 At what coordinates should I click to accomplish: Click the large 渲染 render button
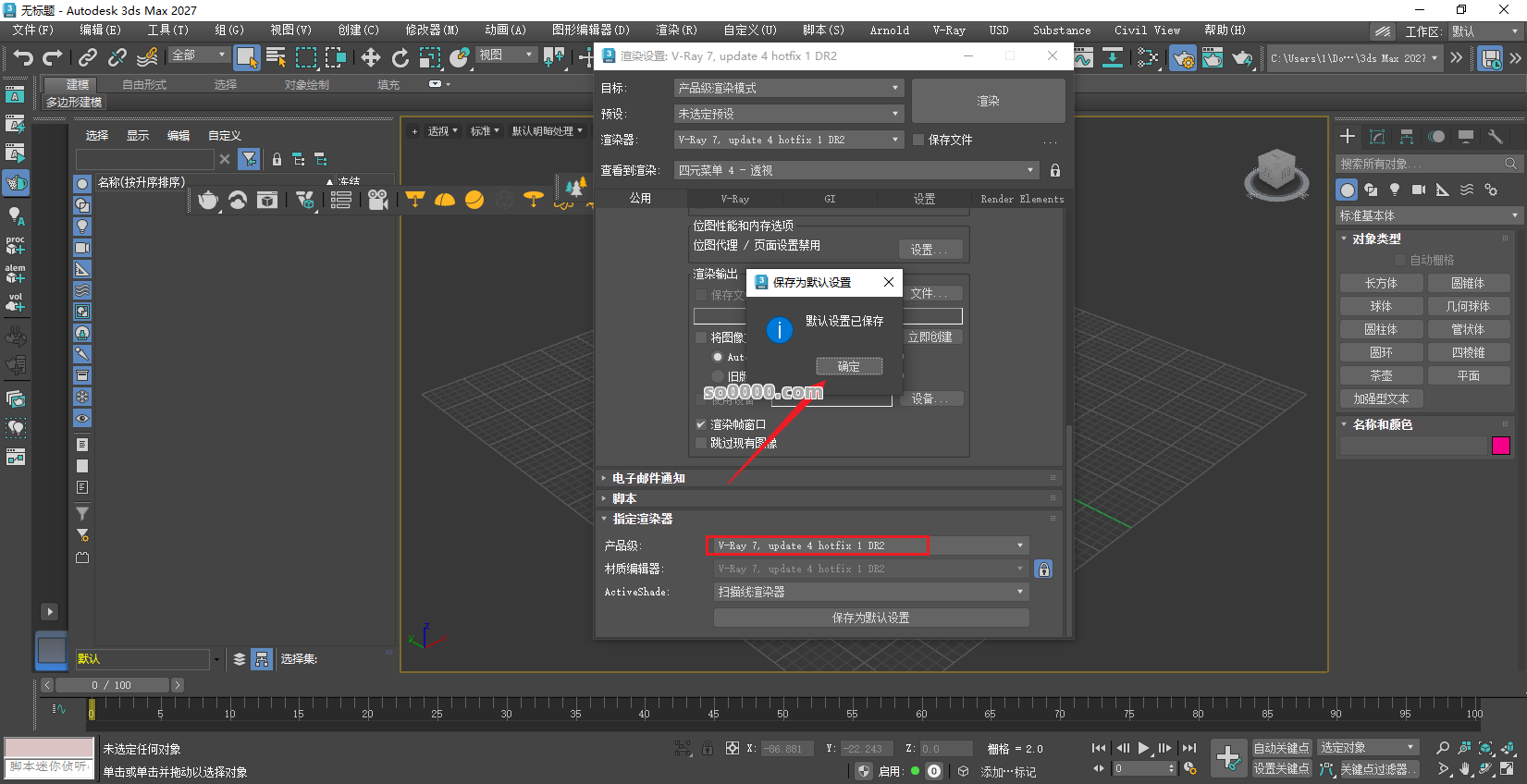point(989,101)
